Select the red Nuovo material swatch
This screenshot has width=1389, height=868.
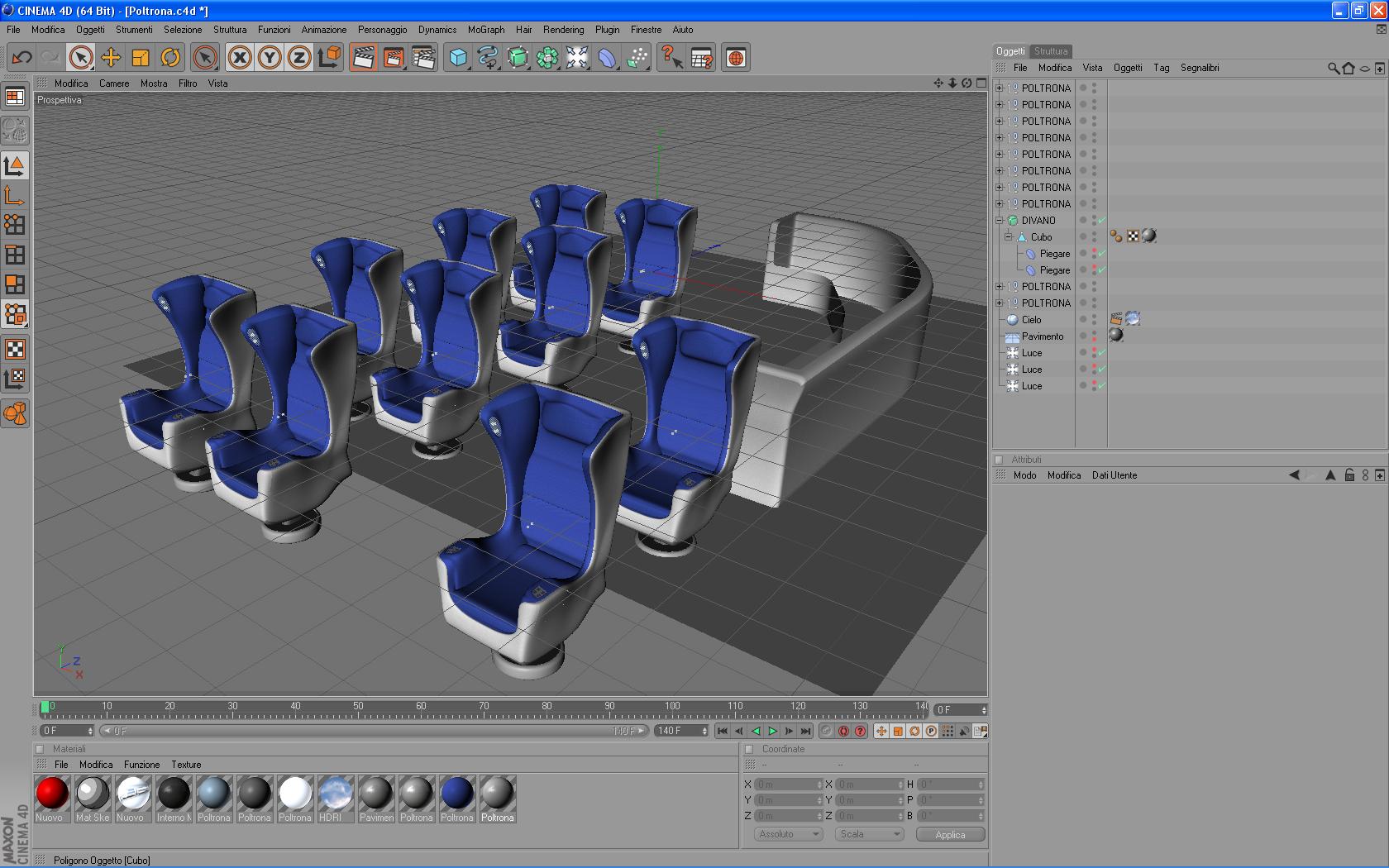51,794
